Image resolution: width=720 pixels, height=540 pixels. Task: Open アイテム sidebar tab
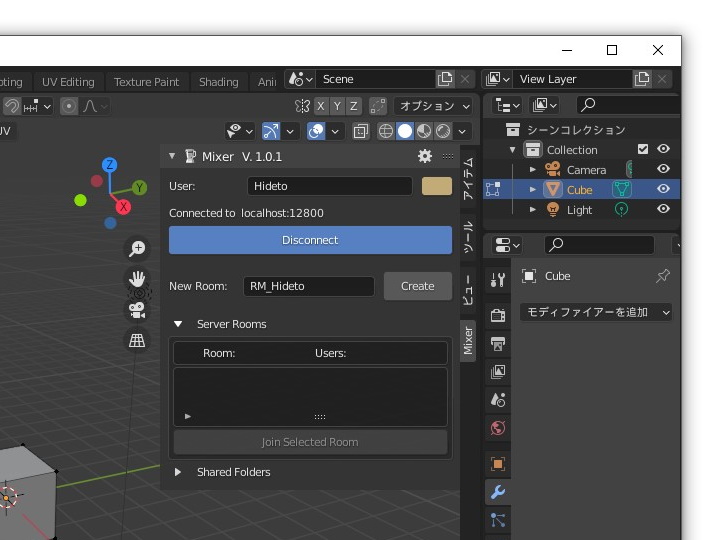coord(467,179)
